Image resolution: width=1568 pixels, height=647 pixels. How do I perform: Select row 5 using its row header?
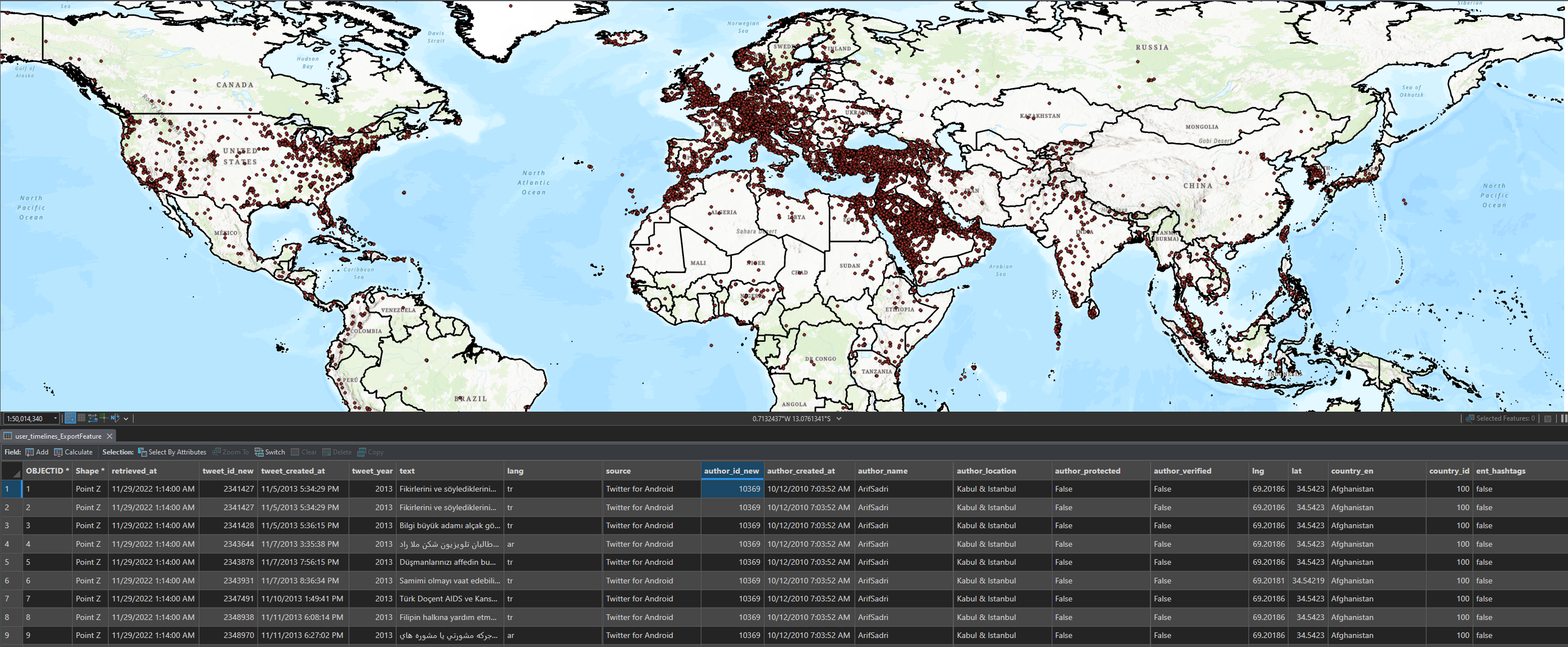(x=11, y=563)
